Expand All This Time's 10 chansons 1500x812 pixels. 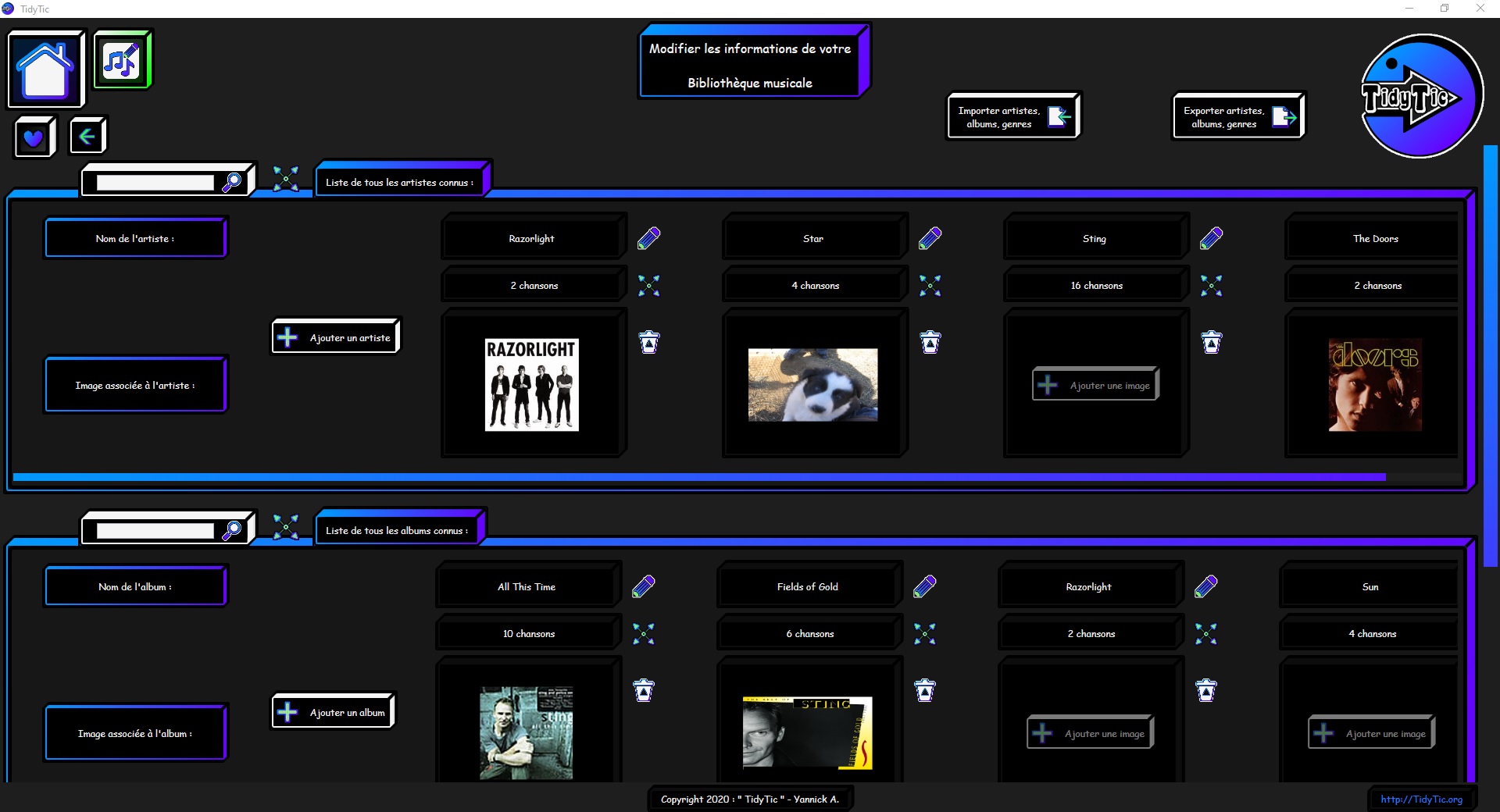[x=644, y=634]
